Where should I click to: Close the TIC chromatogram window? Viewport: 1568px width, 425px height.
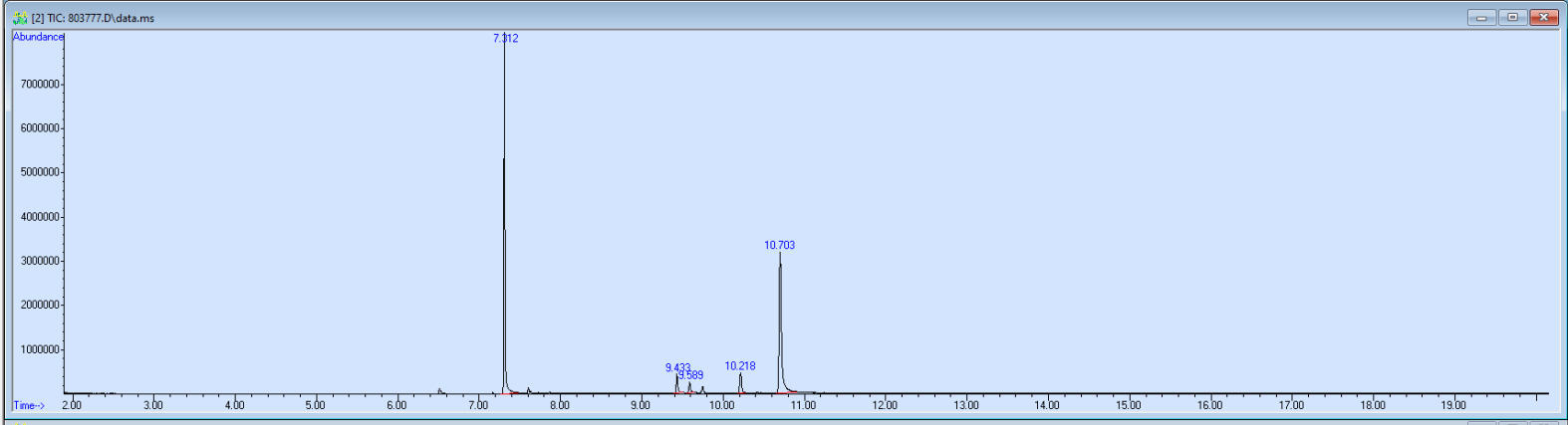pos(1544,17)
